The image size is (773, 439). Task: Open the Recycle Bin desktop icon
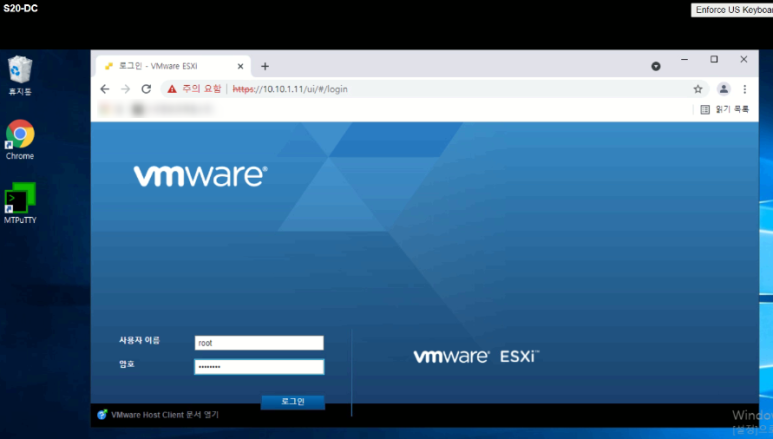coord(20,75)
